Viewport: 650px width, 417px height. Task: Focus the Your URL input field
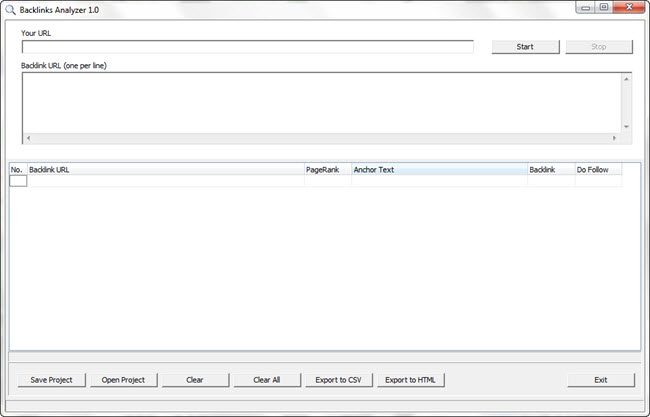point(247,47)
